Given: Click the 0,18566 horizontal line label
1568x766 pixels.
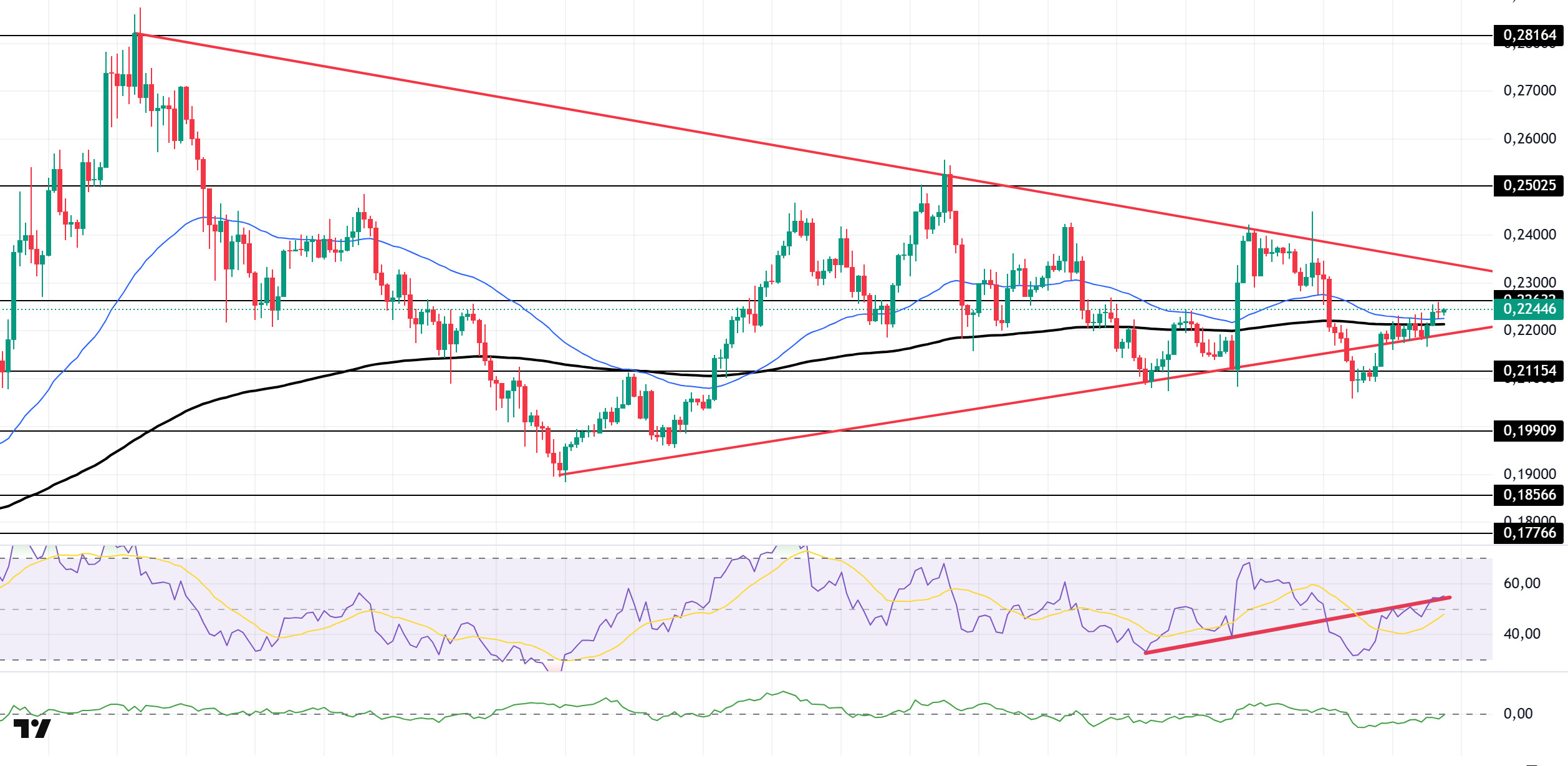Looking at the screenshot, I should (x=1529, y=495).
